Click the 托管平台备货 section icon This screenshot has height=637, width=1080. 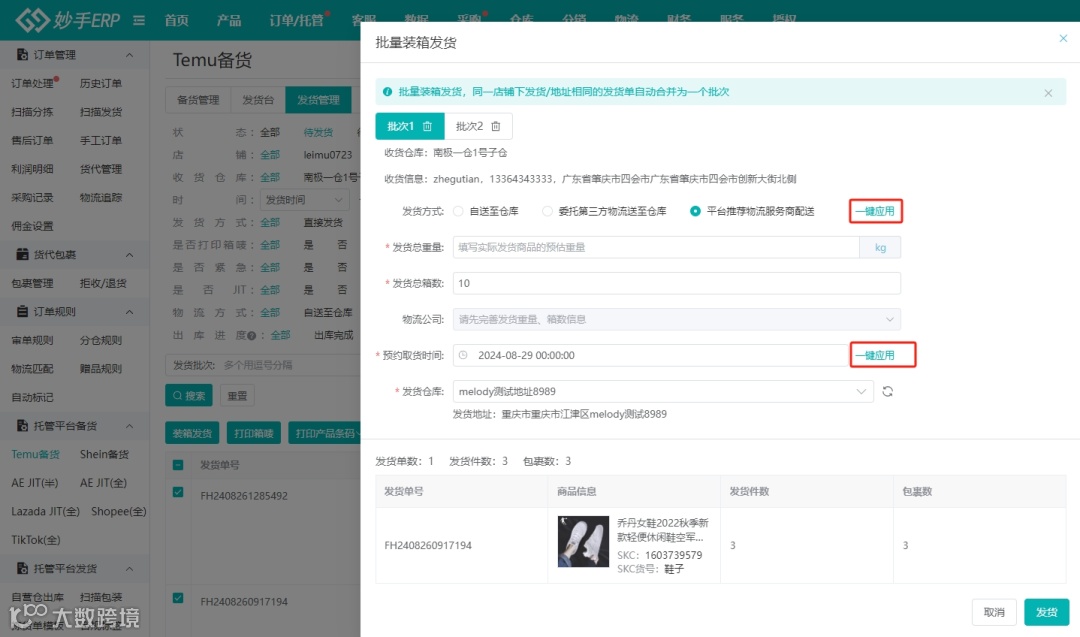click(x=22, y=426)
